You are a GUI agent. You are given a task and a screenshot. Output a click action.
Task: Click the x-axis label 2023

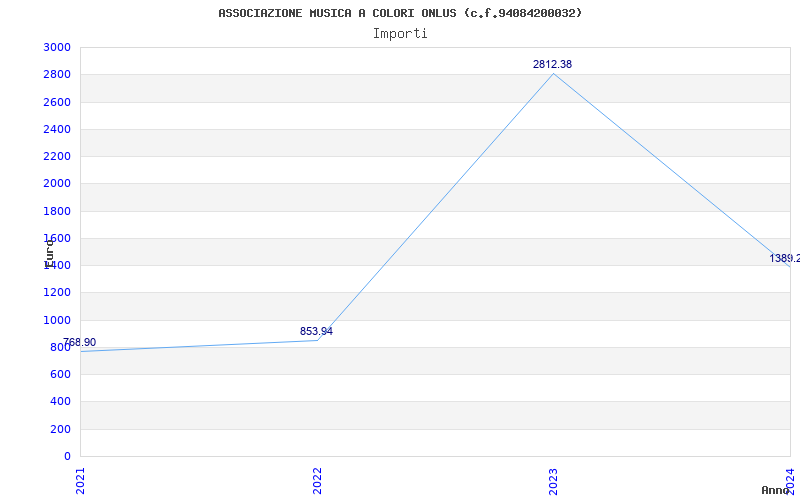tap(554, 481)
